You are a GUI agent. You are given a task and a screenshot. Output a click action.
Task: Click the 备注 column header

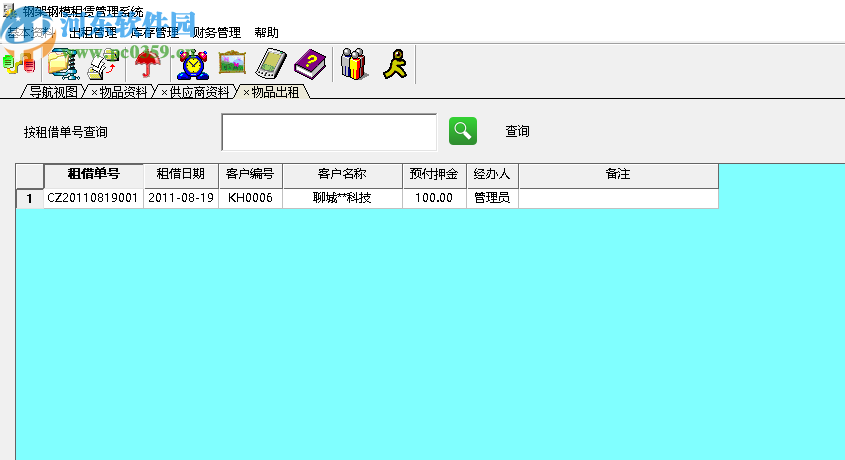pyautogui.click(x=619, y=176)
